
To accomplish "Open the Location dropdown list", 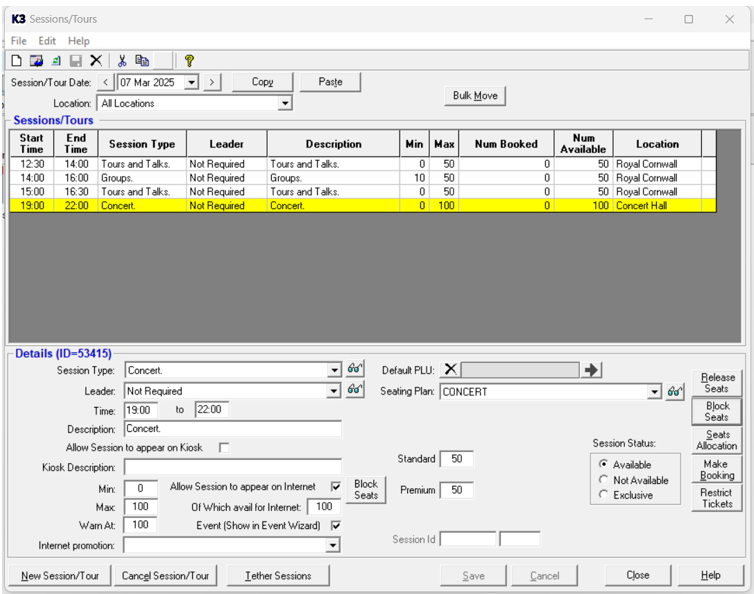I will pyautogui.click(x=285, y=103).
